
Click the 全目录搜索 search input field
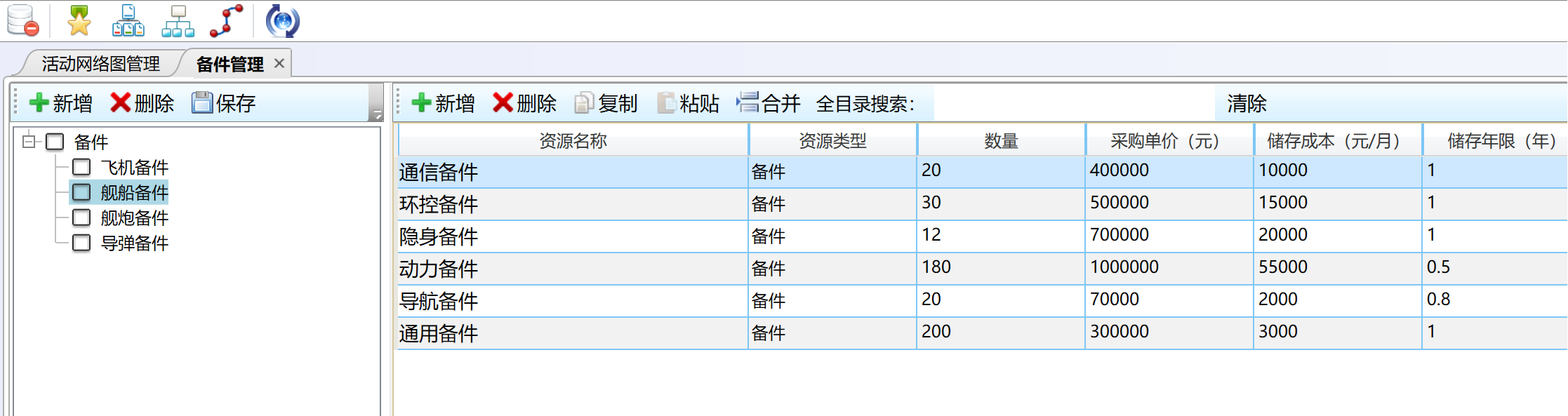tap(1074, 103)
